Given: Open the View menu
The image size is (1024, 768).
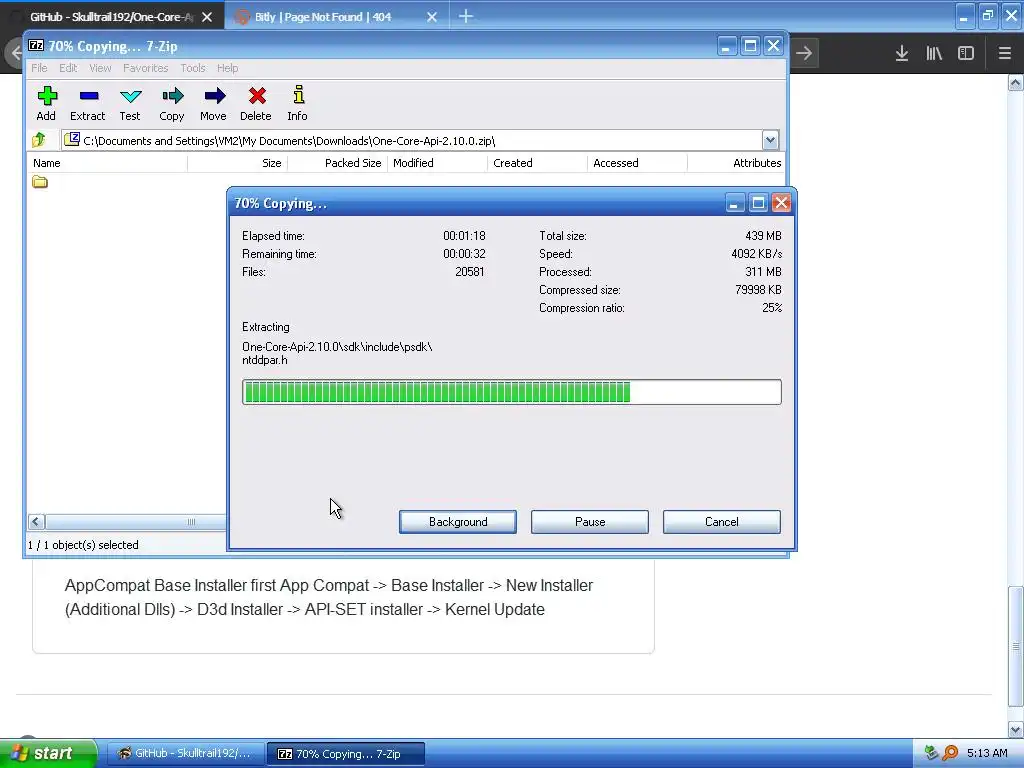Looking at the screenshot, I should pos(100,68).
